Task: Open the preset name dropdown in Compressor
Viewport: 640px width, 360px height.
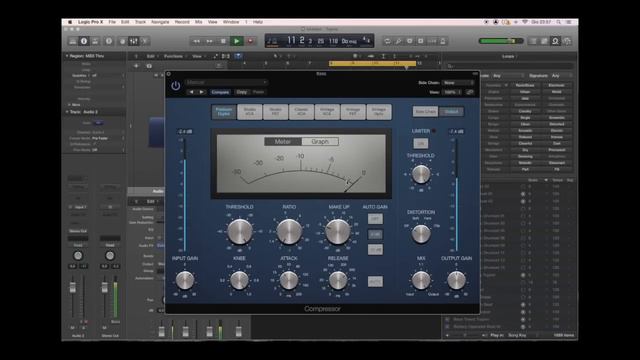Action: 226,82
